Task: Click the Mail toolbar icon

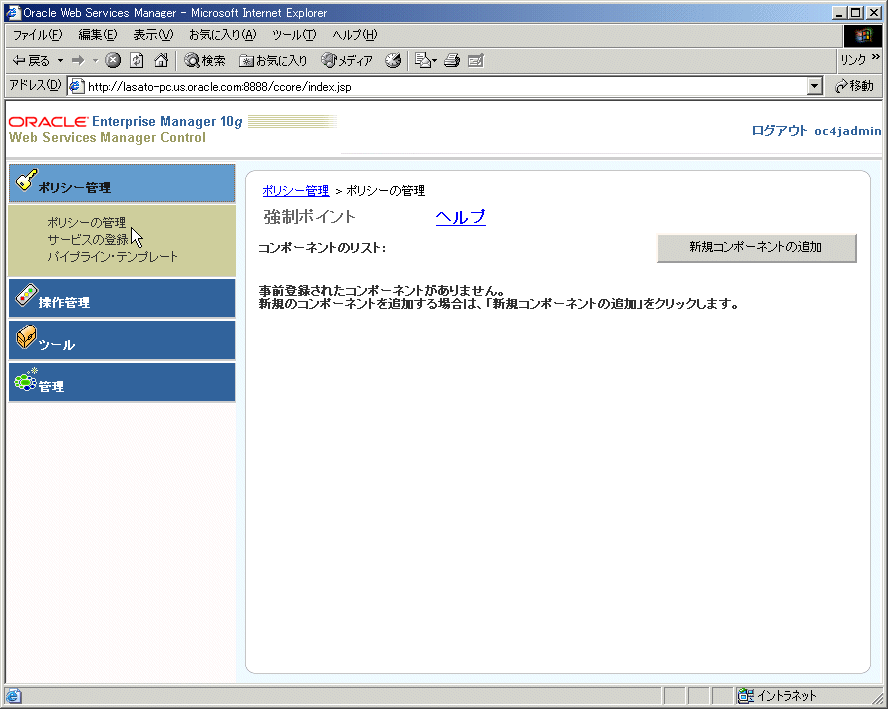Action: click(422, 60)
